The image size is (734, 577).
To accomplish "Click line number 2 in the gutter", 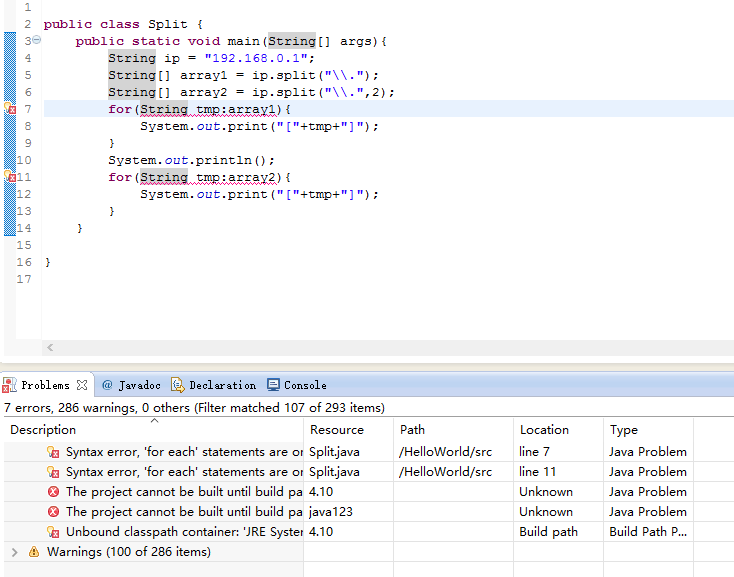I will tap(28, 24).
